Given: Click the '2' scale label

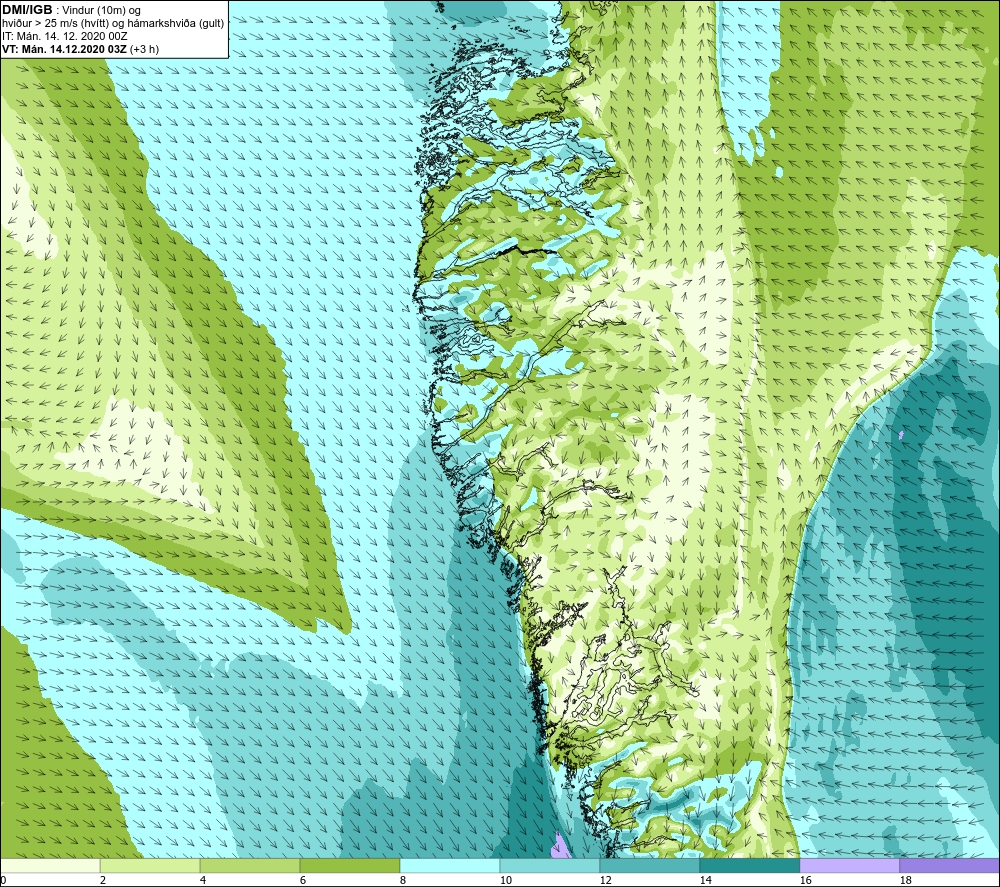Looking at the screenshot, I should [x=103, y=880].
